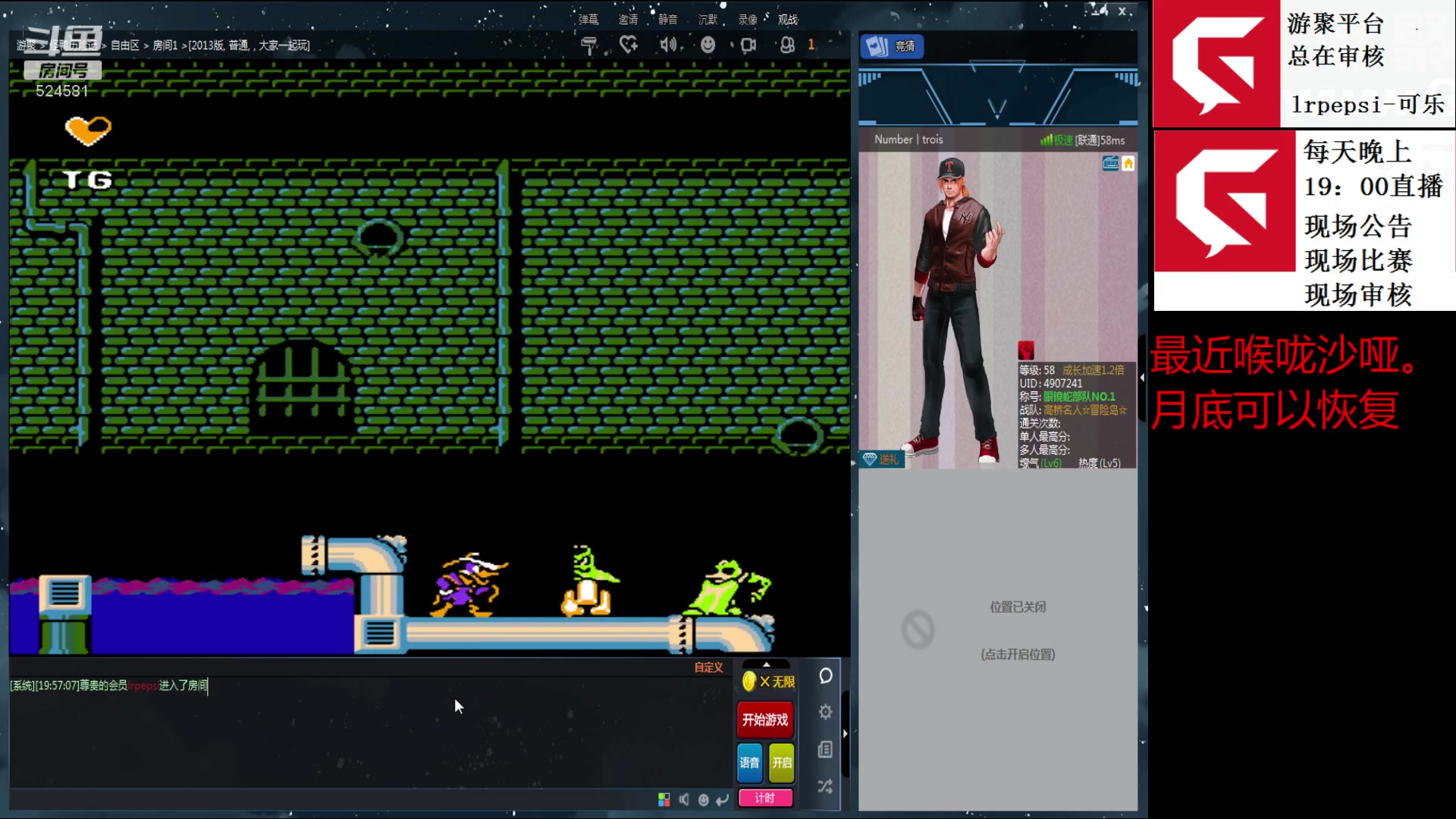The height and width of the screenshot is (819, 1456).
Task: Click the lrpeps member name in chat
Action: click(143, 686)
